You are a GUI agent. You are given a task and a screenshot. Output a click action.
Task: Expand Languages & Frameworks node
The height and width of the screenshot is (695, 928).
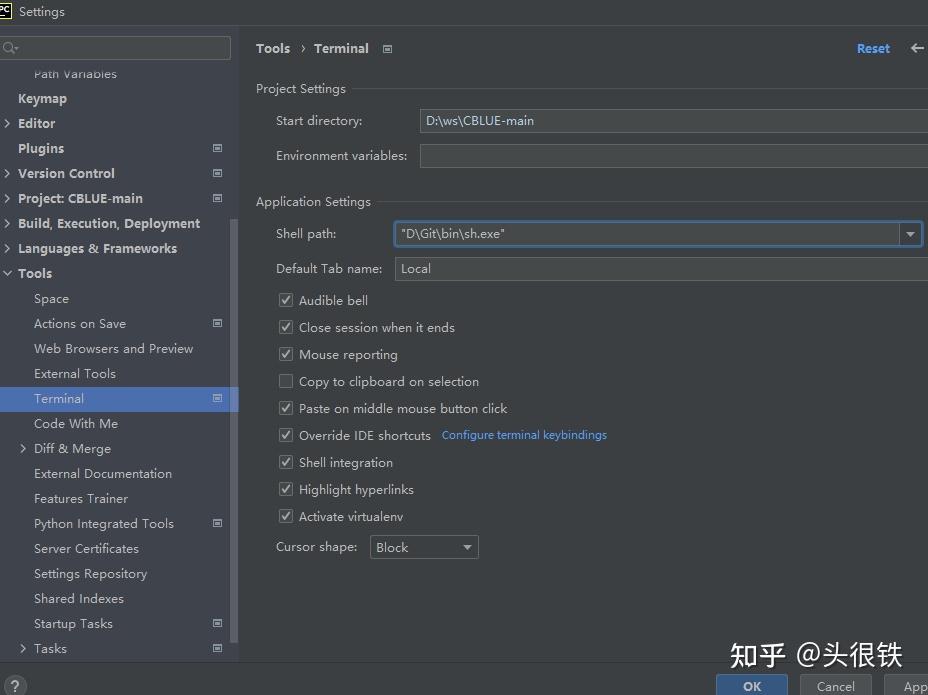click(x=7, y=248)
